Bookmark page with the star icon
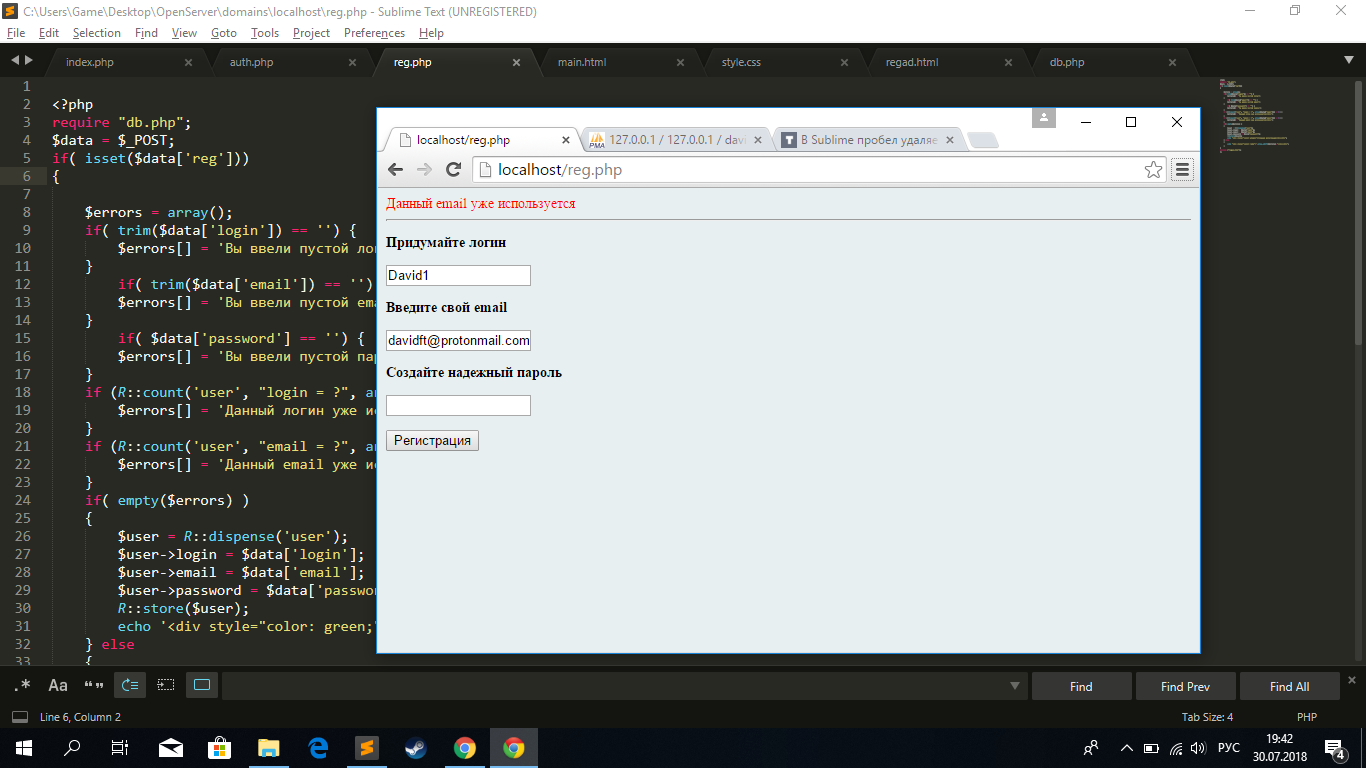1366x768 pixels. [x=1153, y=170]
